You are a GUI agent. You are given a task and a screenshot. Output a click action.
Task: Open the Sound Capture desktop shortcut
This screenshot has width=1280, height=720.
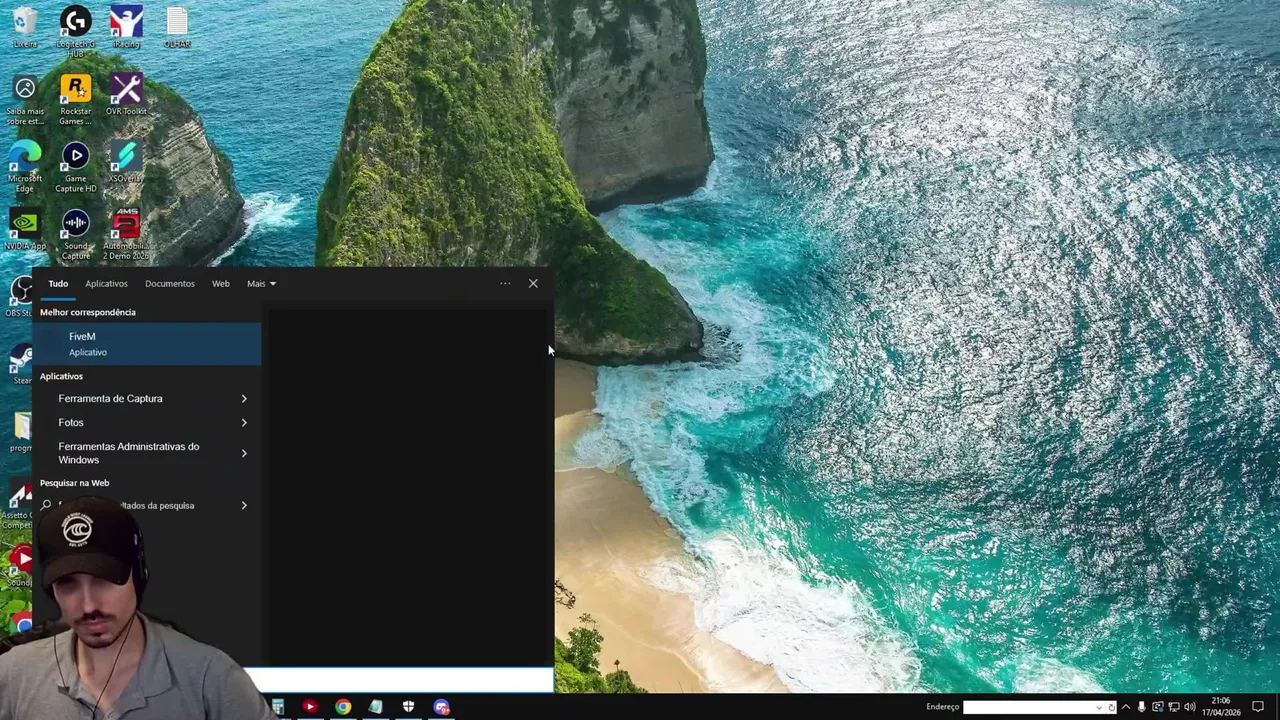pos(76,235)
